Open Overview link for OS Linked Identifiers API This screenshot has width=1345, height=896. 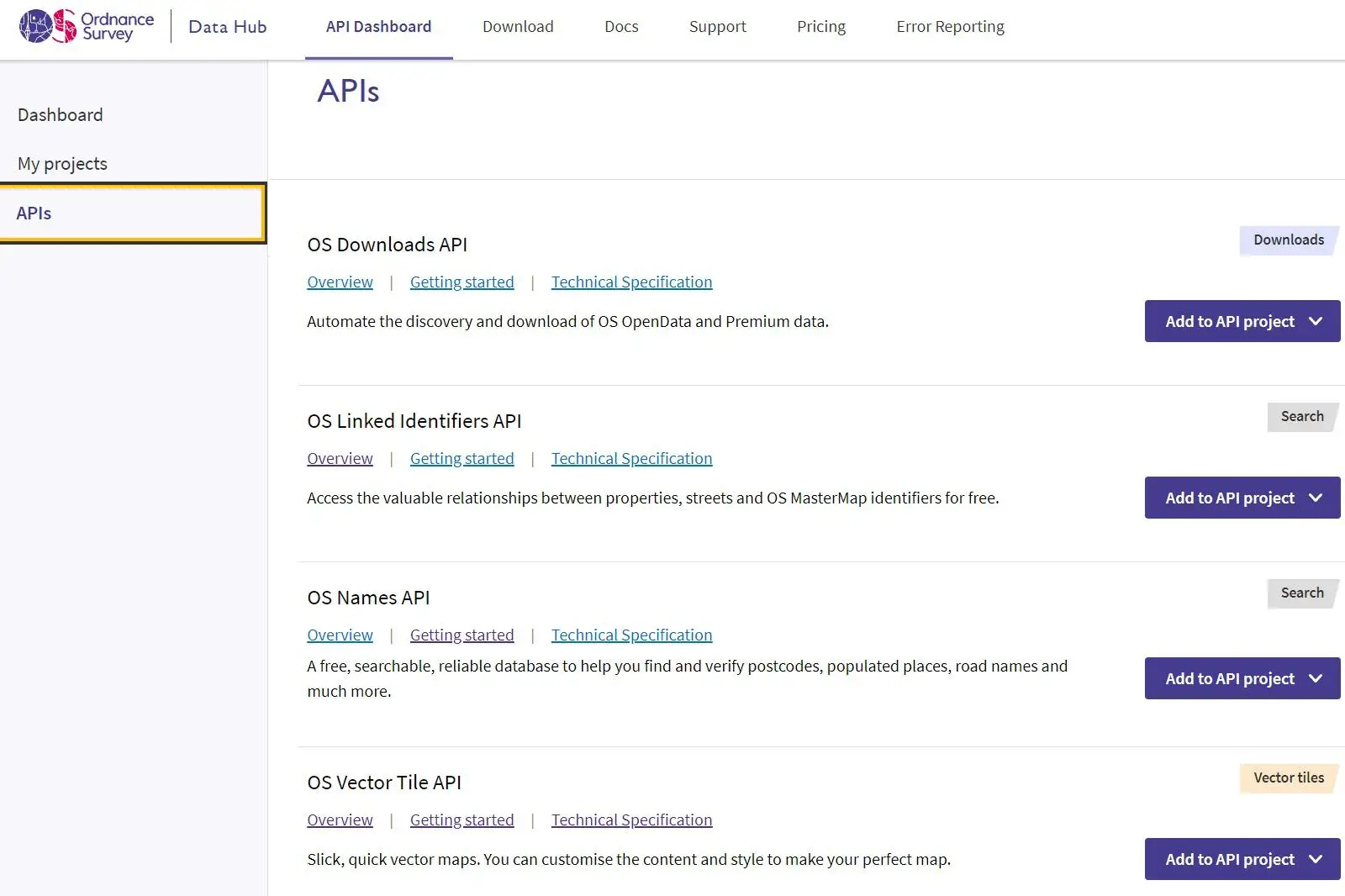coord(340,459)
